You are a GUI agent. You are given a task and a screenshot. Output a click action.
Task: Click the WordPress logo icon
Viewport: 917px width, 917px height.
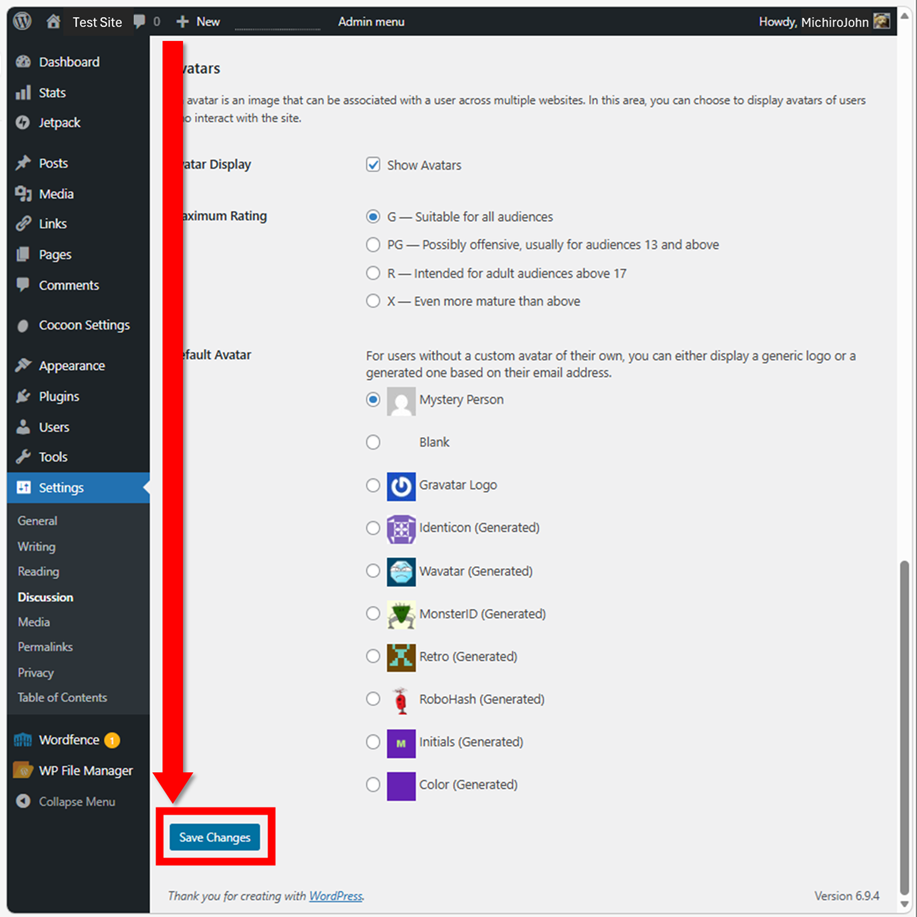coord(23,21)
